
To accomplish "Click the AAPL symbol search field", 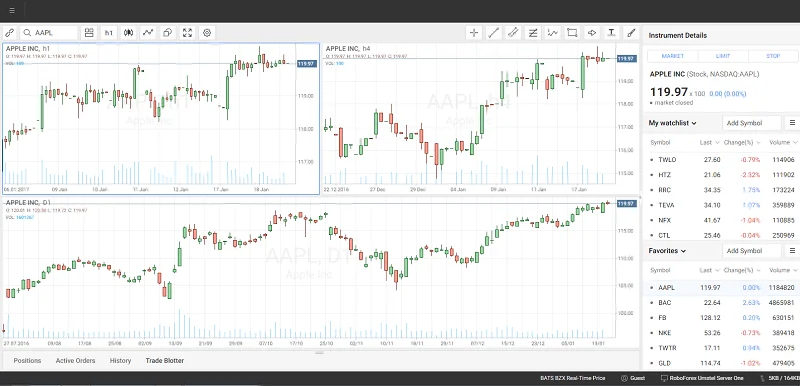I will (49, 33).
